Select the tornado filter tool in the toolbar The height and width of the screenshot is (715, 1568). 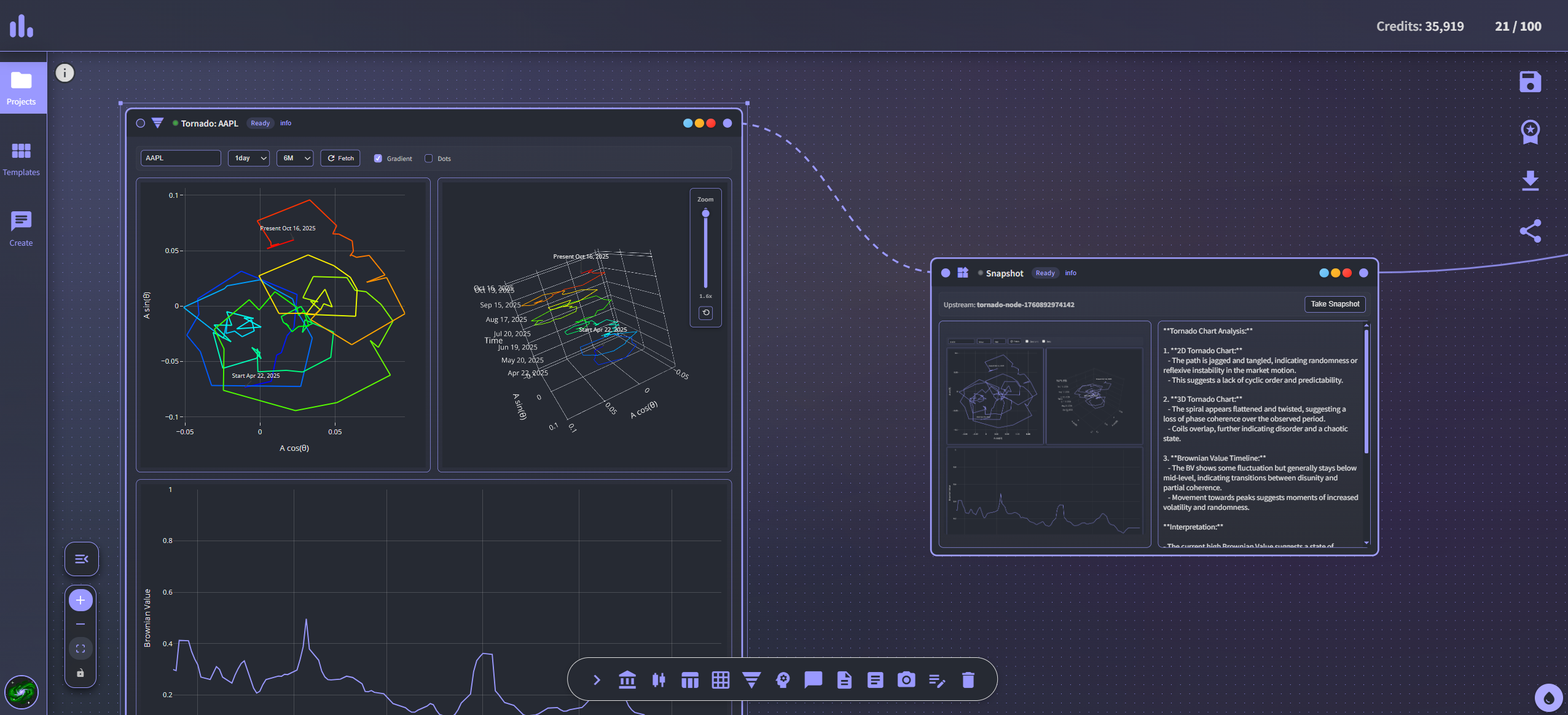click(751, 679)
